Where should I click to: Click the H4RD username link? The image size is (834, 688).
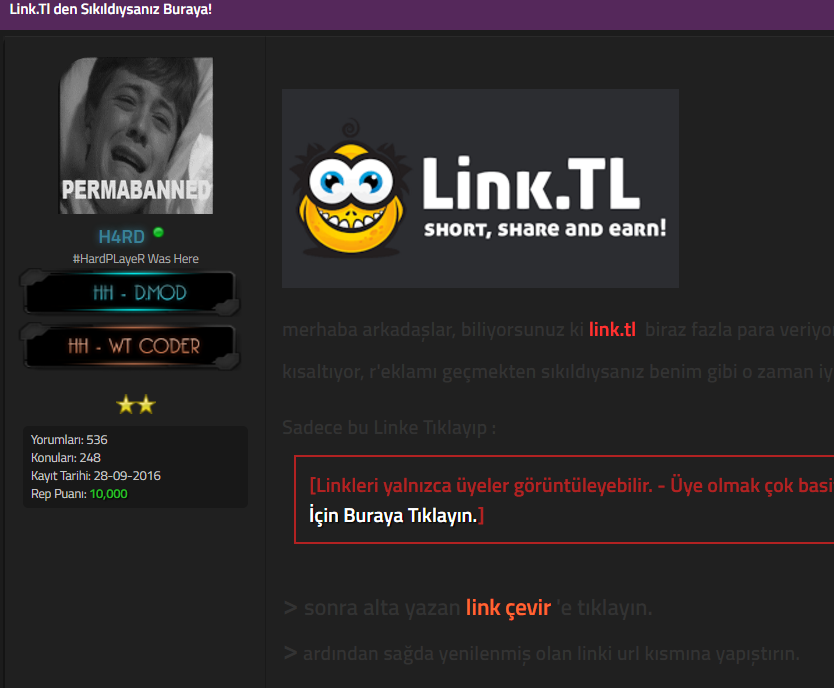click(121, 237)
